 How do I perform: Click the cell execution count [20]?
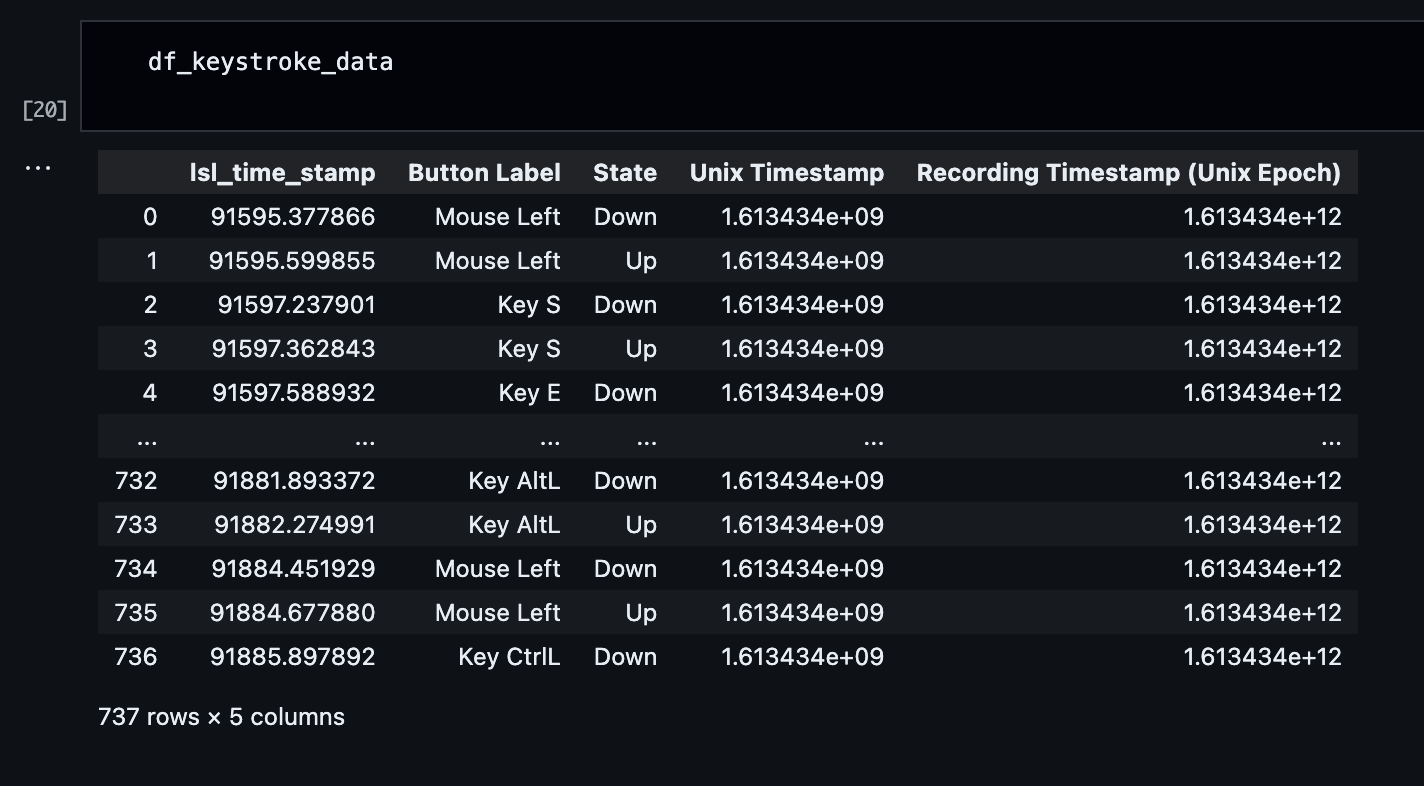point(45,110)
